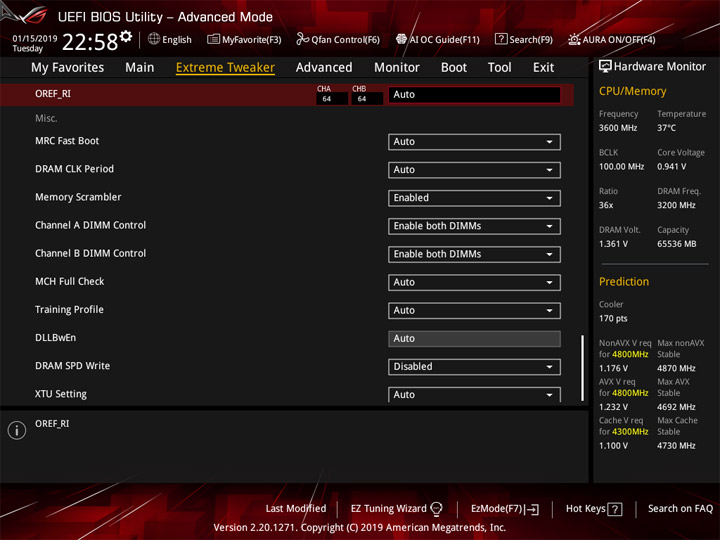720x540 pixels.
Task: Select the MCH Full Check label
Action: [x=70, y=281]
